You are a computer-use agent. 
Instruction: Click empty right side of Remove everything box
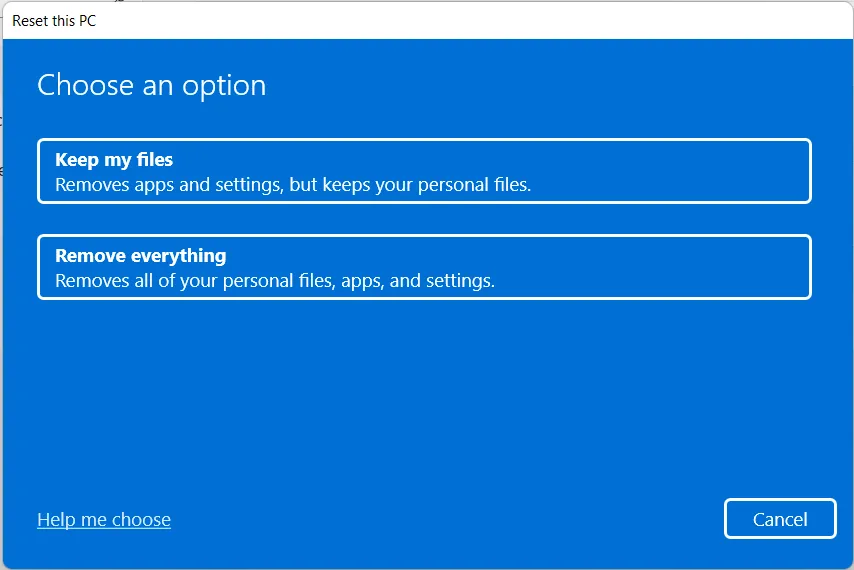point(700,267)
